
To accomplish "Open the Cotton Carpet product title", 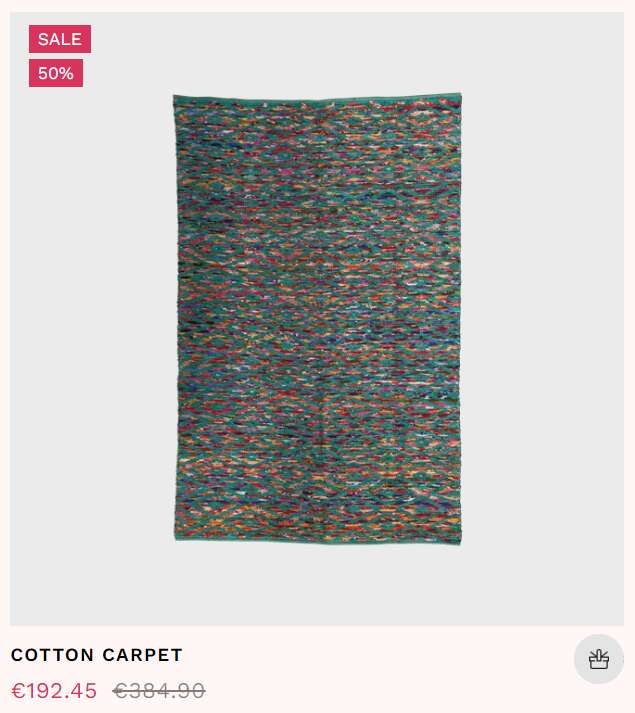I will [96, 655].
